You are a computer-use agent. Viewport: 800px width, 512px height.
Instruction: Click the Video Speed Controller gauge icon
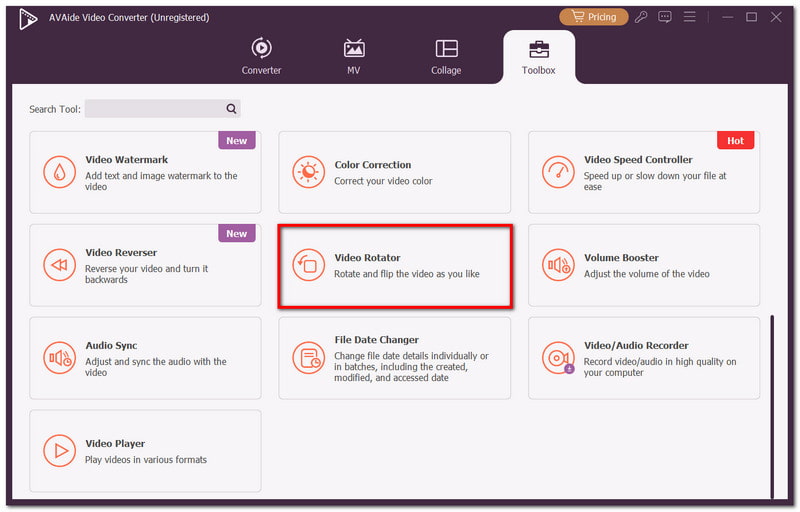(558, 172)
